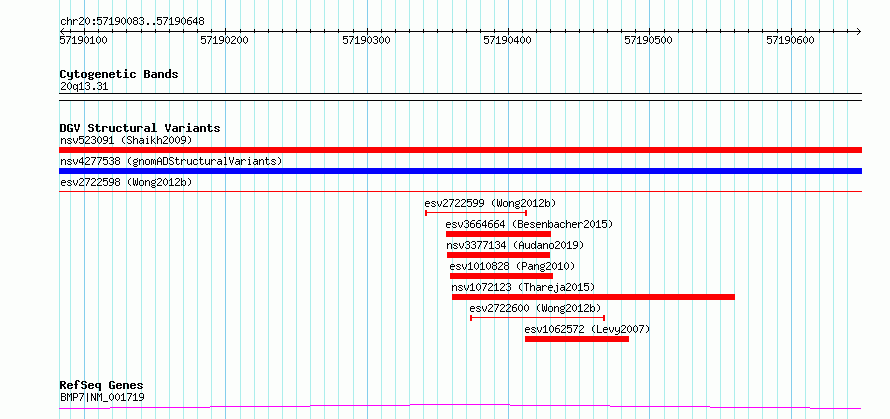Click the 57190600 ruler position label
This screenshot has width=890, height=419.
(x=790, y=40)
